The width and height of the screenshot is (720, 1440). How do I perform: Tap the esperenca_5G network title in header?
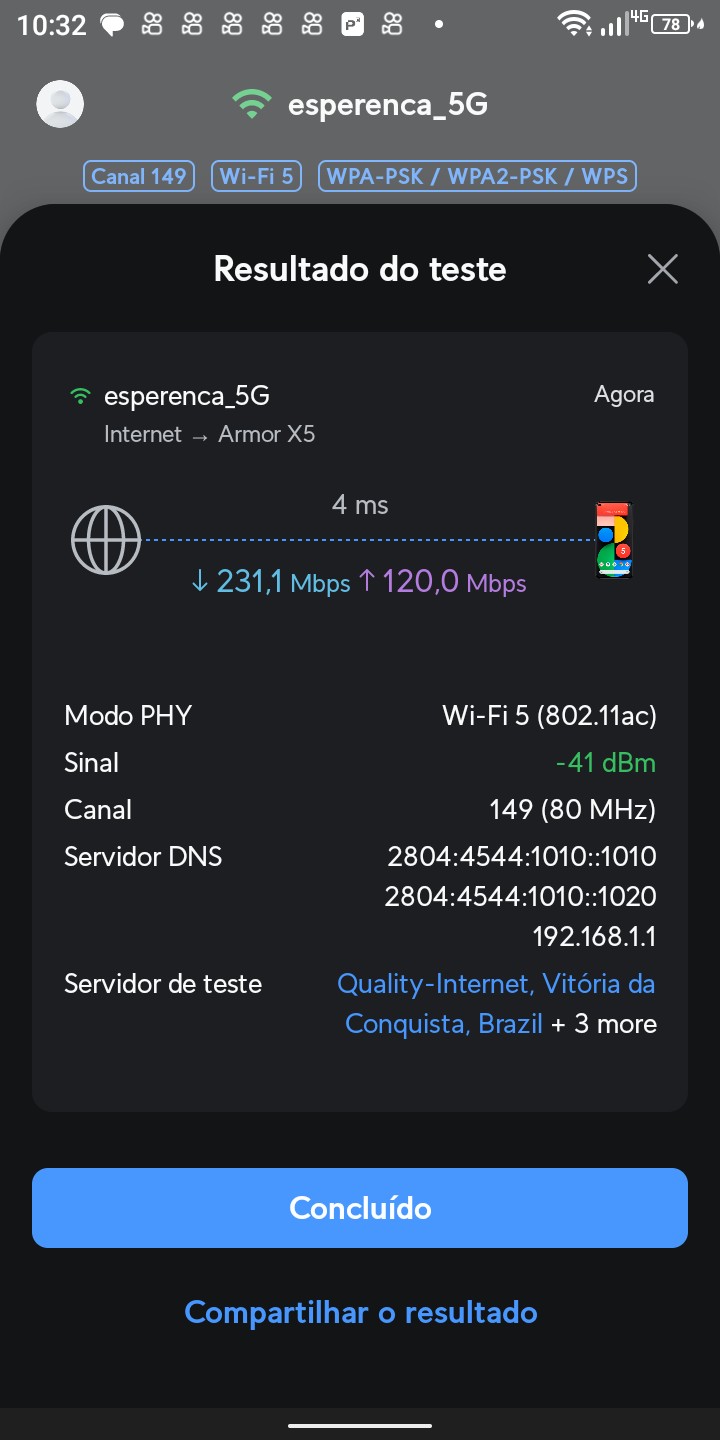coord(387,104)
